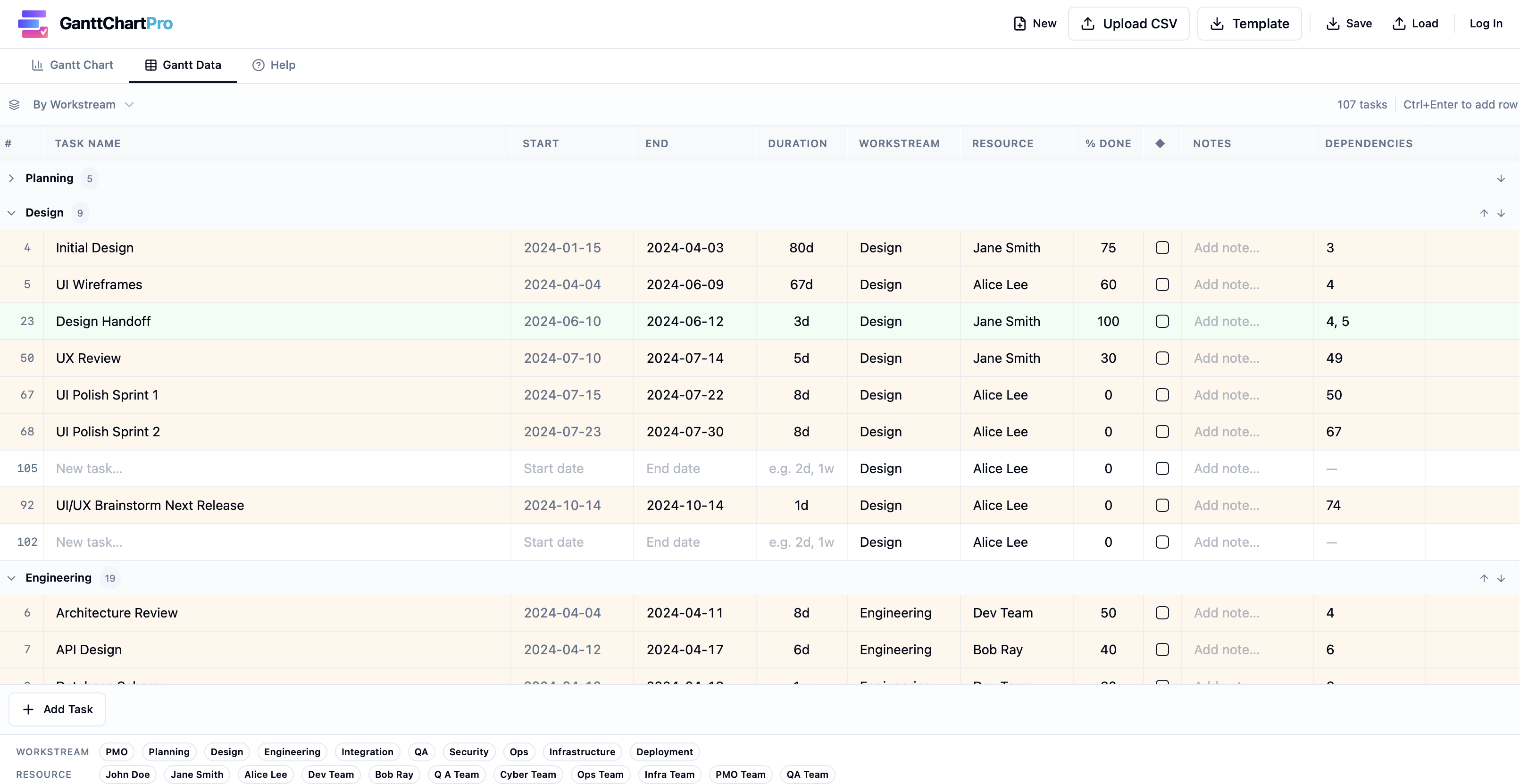Check the milestone box for Design Handoff
Screen dimensions: 1520x784
pos(1162,321)
